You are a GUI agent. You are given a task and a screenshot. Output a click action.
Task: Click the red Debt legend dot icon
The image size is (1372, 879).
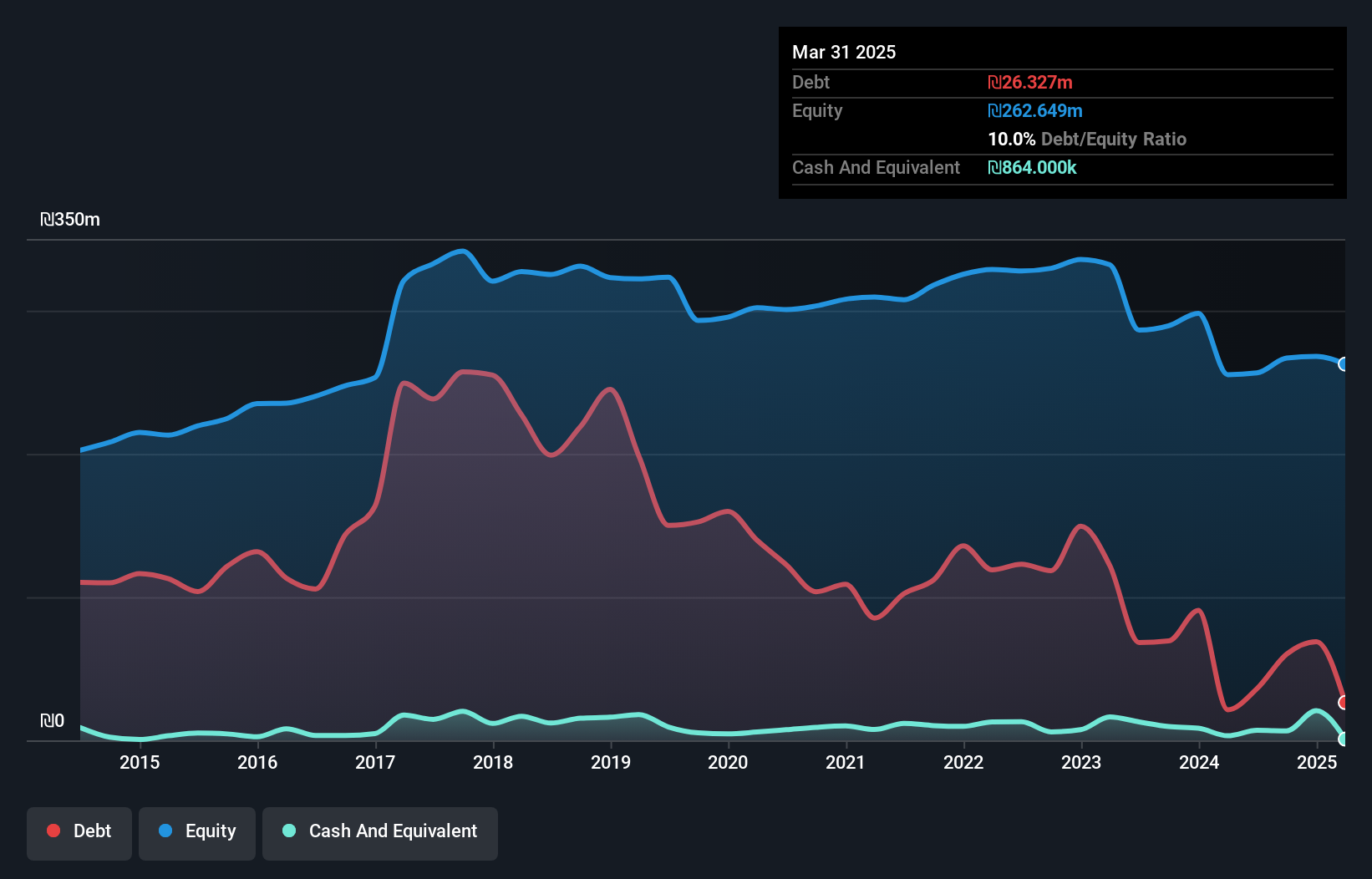[x=53, y=831]
